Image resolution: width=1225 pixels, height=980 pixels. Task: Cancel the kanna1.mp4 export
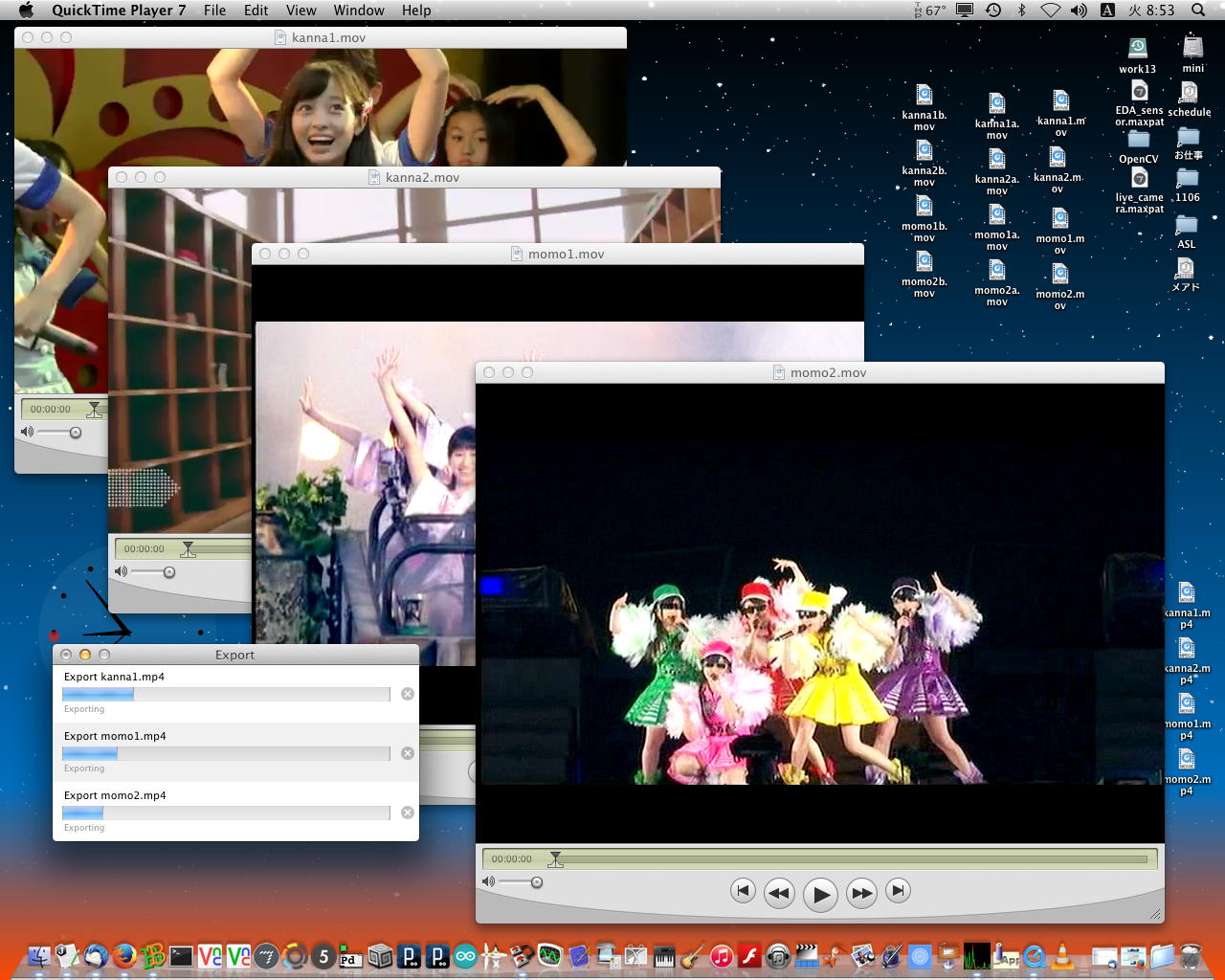408,694
